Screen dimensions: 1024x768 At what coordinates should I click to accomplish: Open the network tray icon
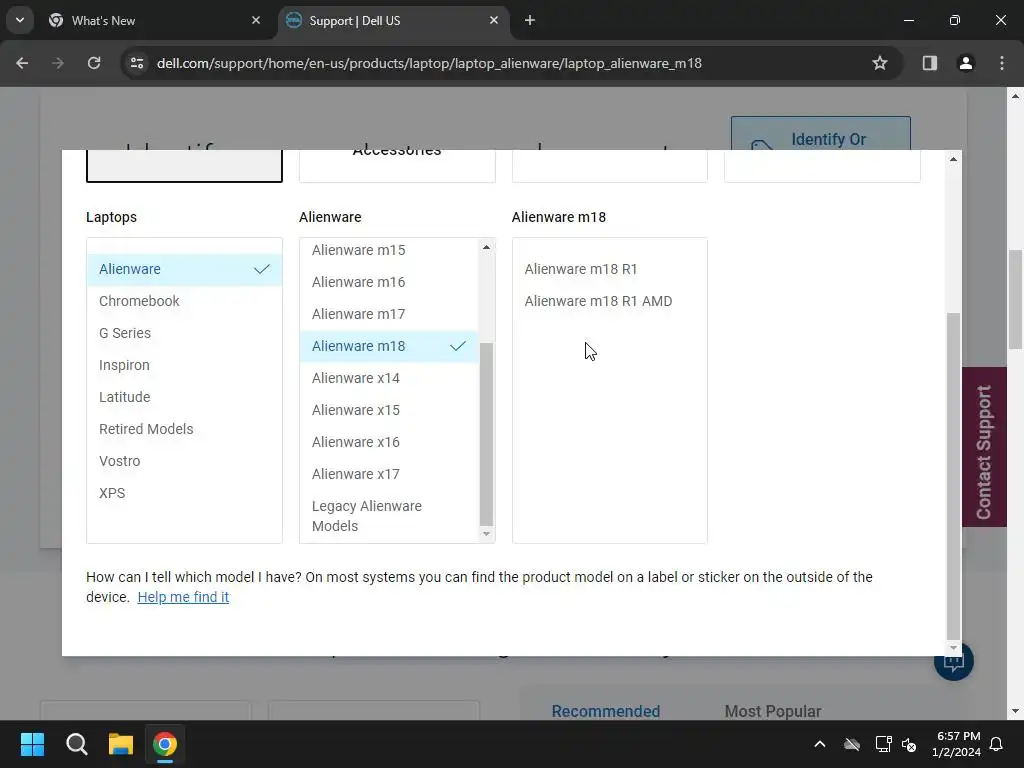click(883, 744)
